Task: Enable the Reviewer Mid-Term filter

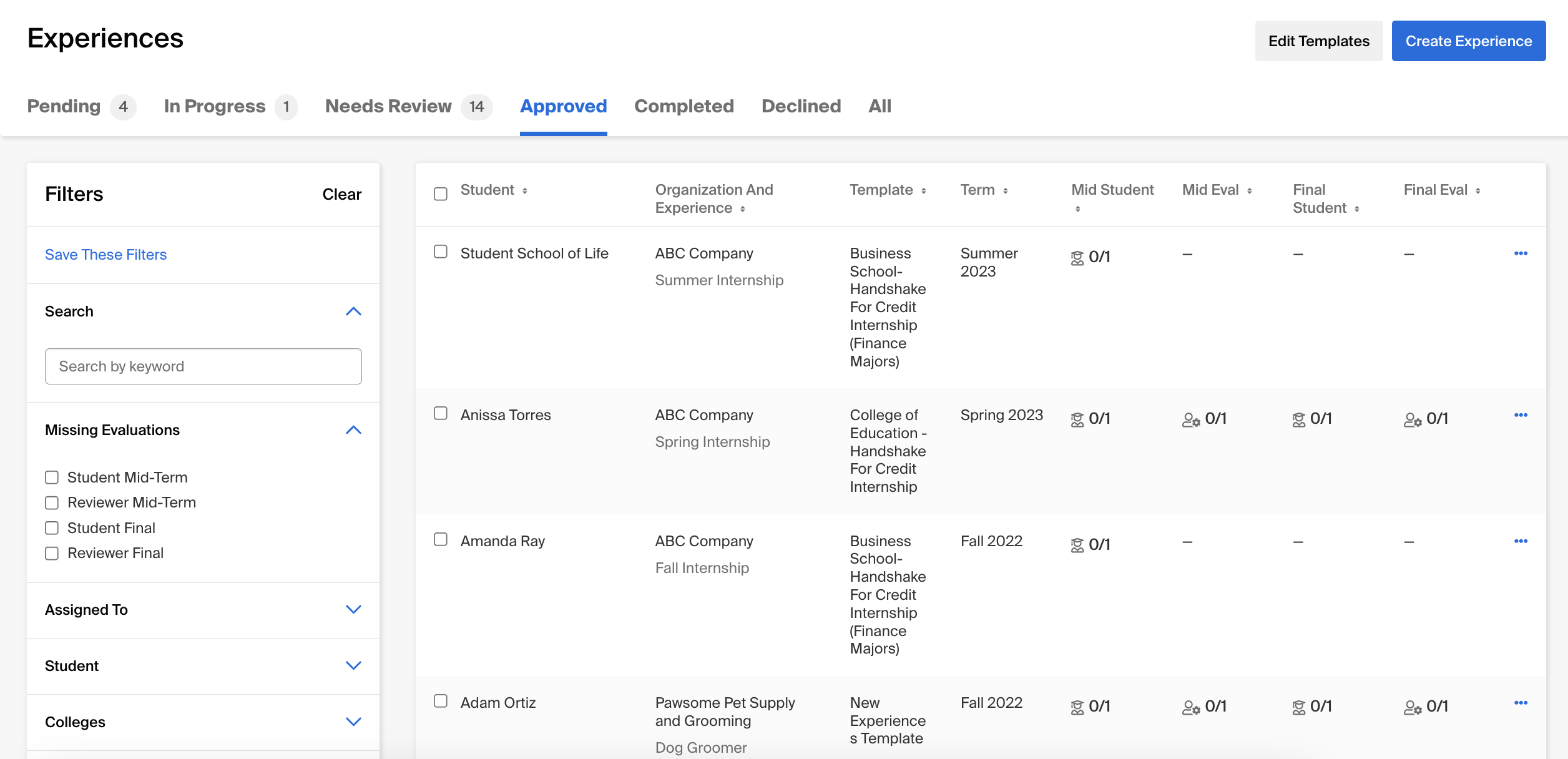Action: tap(52, 503)
